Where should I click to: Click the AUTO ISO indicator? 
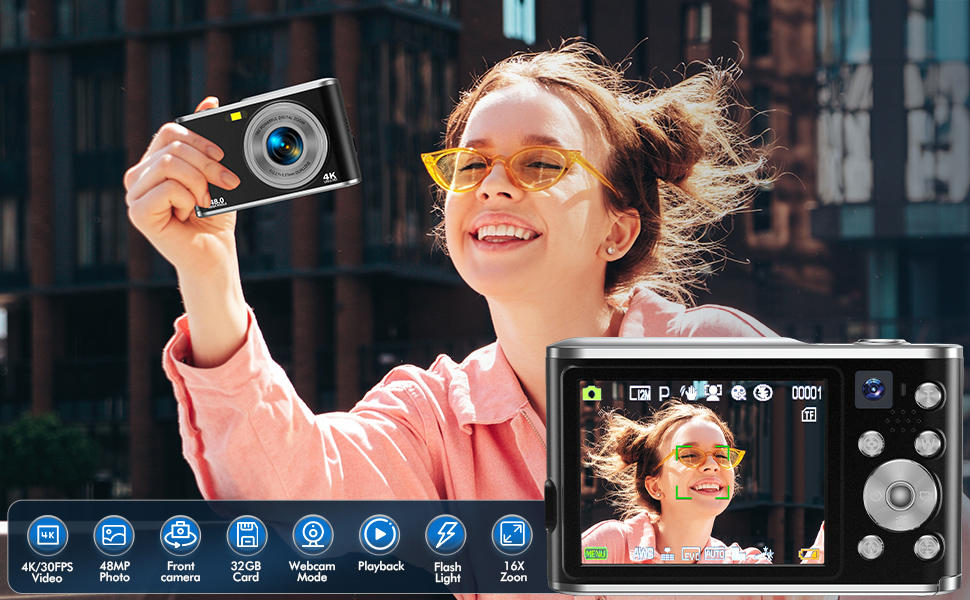[714, 553]
